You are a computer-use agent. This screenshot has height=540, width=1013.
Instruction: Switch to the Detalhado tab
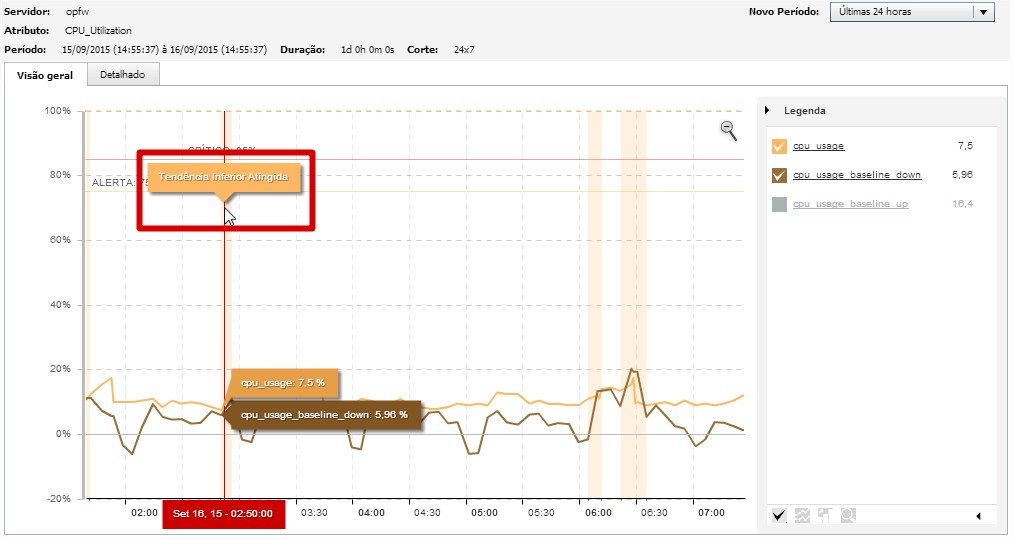click(122, 75)
